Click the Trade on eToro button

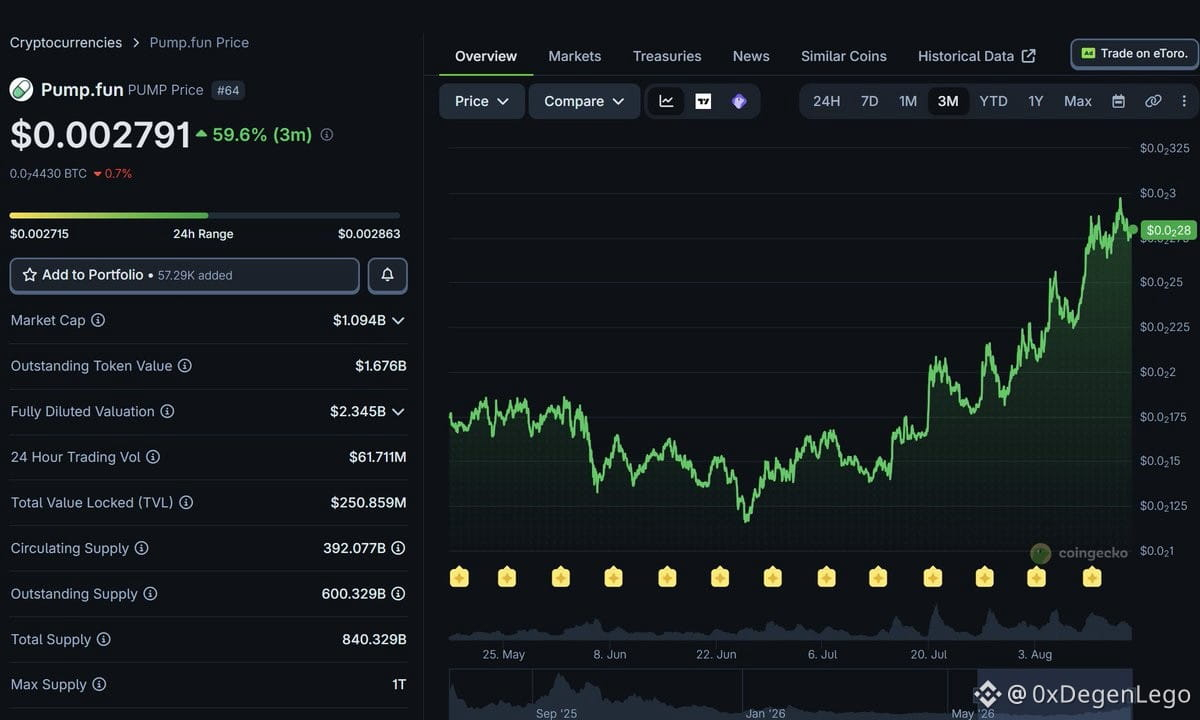(1135, 54)
